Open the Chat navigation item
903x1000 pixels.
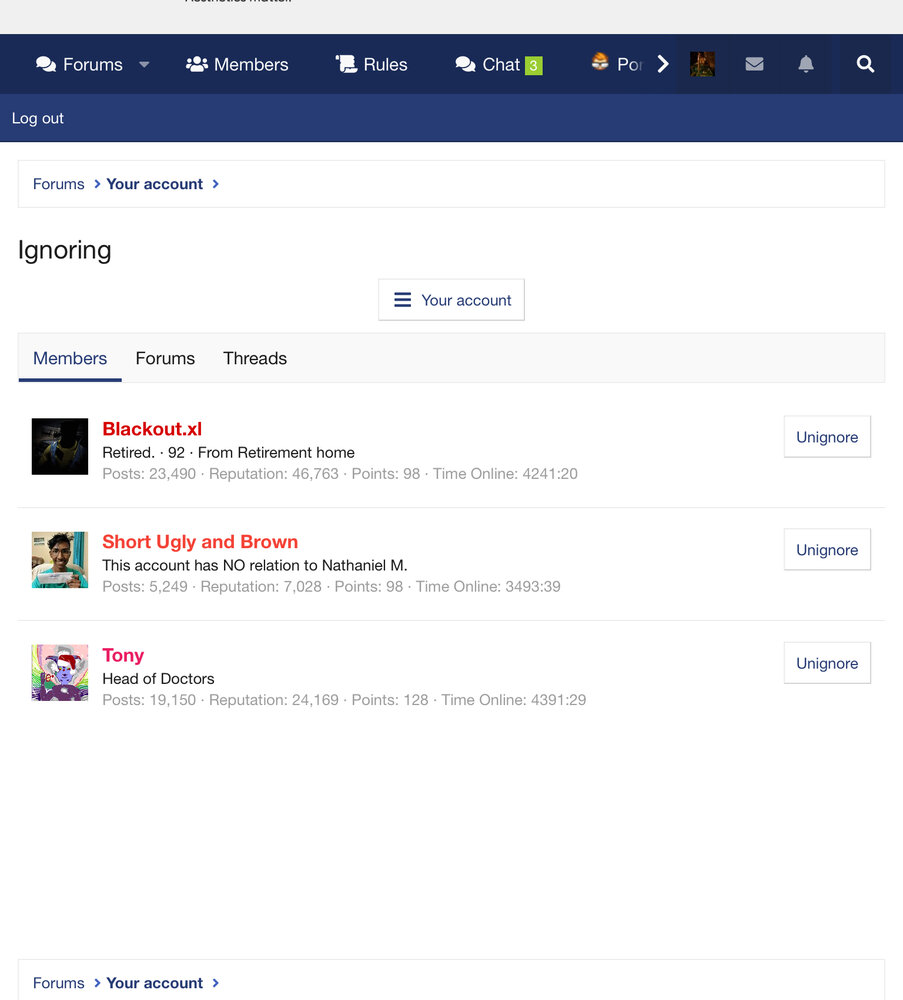coord(498,64)
